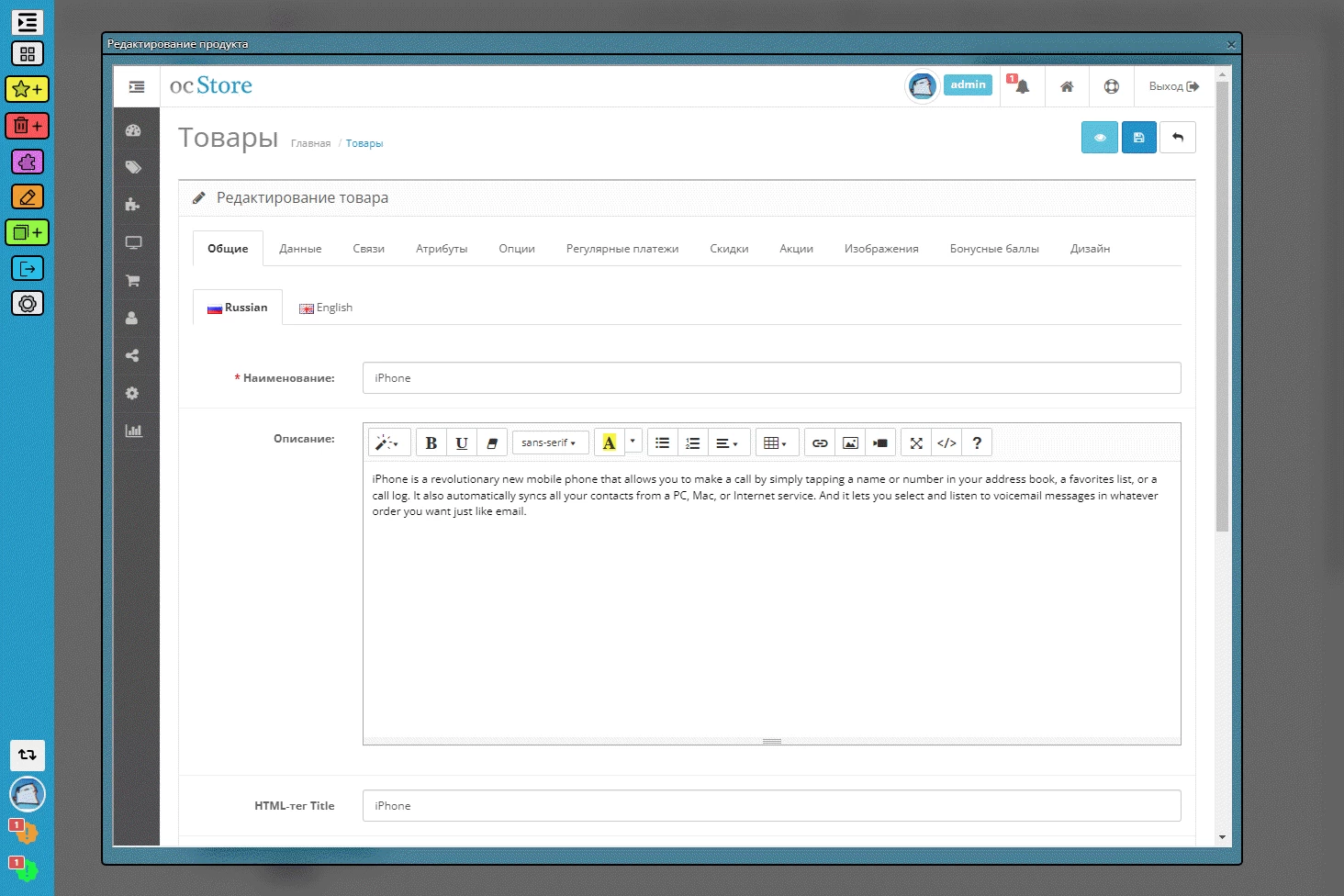1344x896 pixels.
Task: Toggle the code view button
Action: click(946, 442)
